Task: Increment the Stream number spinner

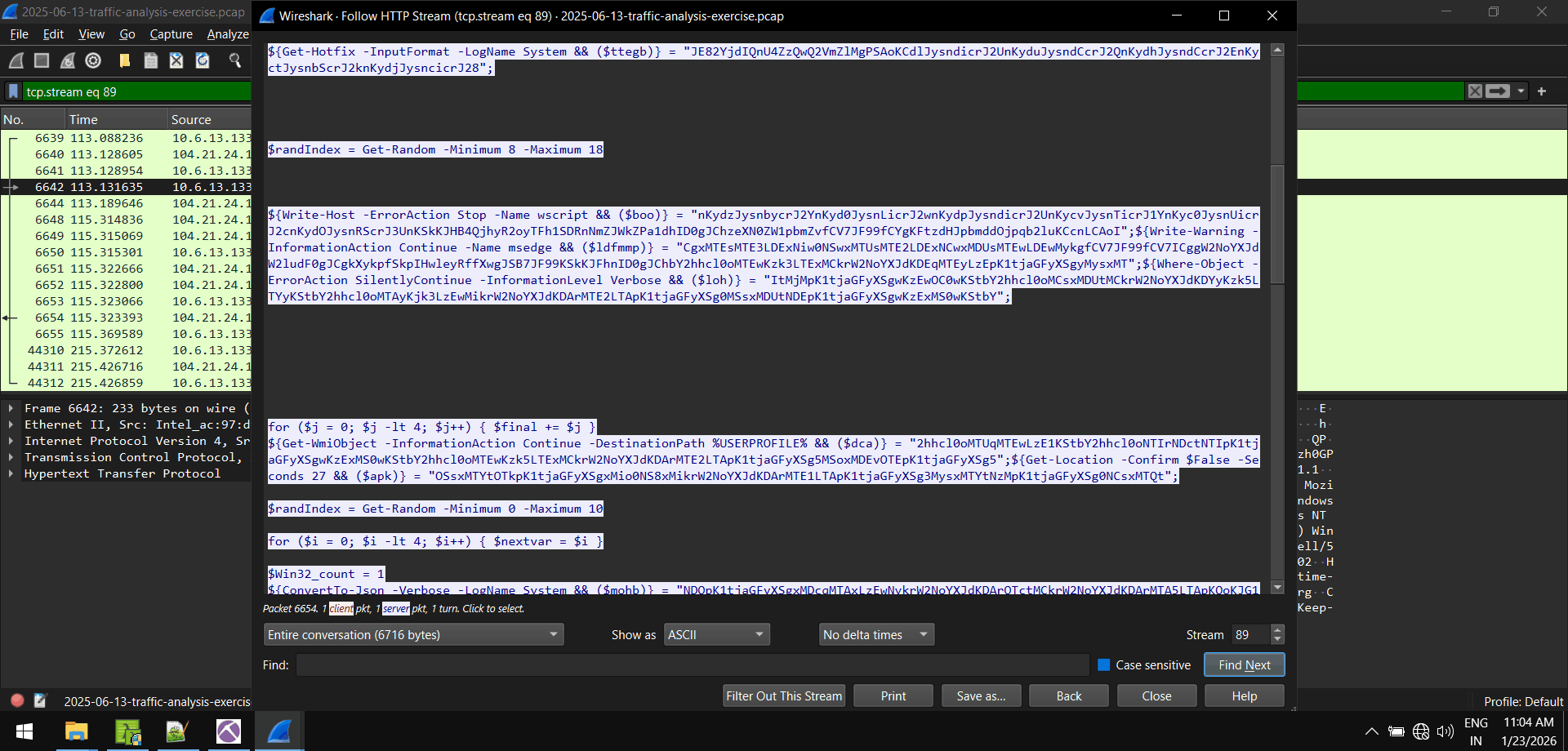Action: (1277, 629)
